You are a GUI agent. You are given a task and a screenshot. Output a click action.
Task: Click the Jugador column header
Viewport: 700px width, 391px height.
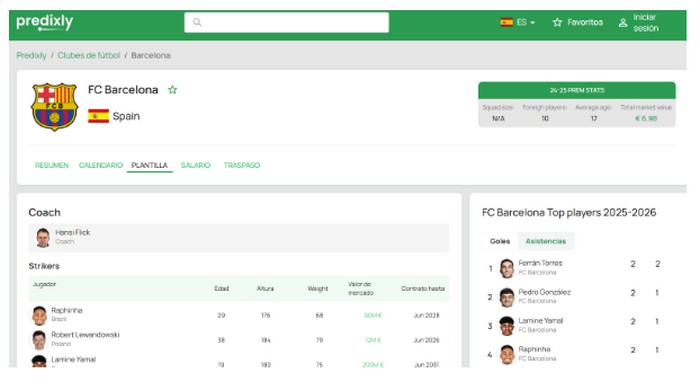tap(44, 284)
